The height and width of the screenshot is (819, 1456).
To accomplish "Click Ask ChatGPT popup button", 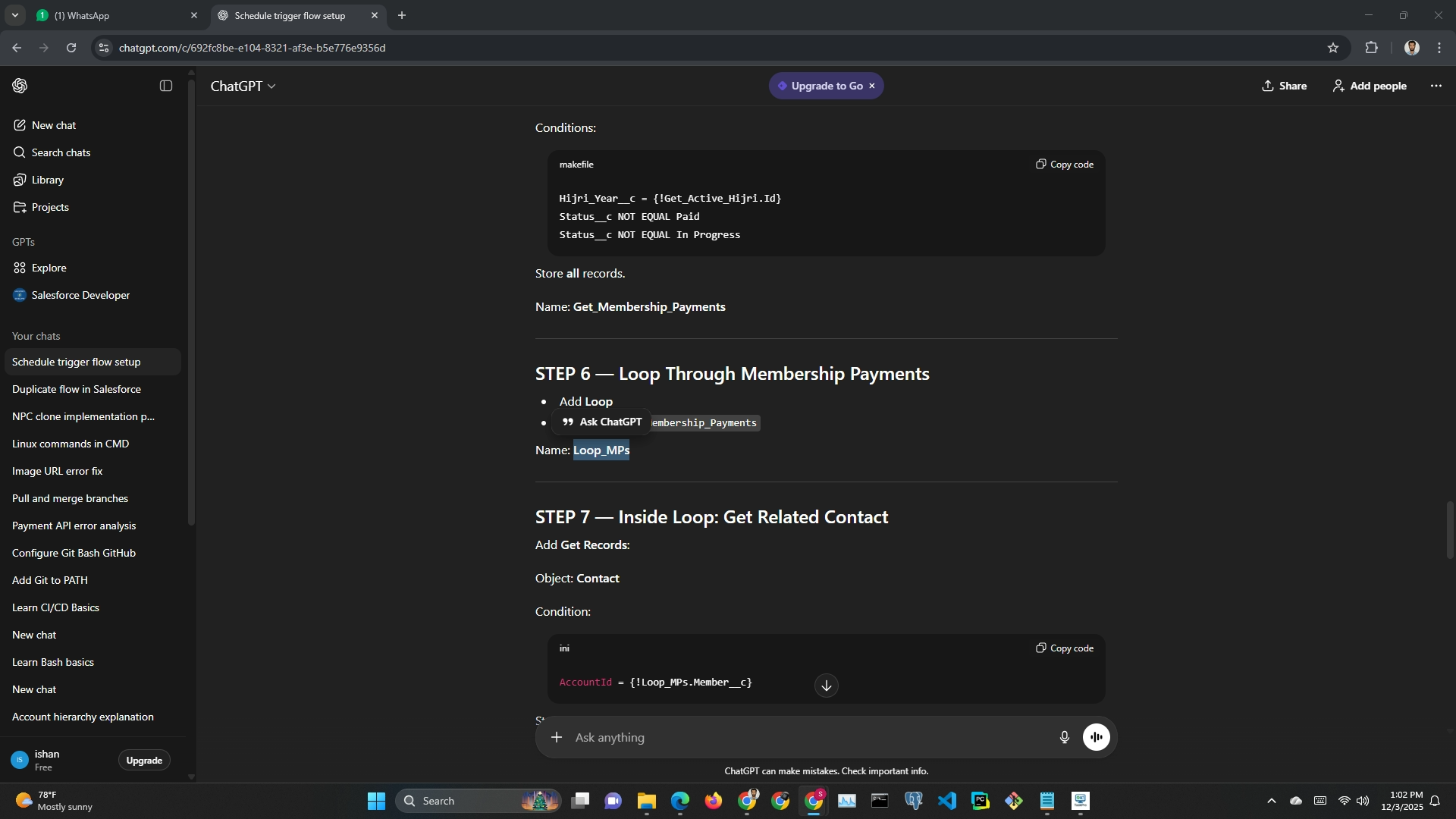I will coord(601,422).
